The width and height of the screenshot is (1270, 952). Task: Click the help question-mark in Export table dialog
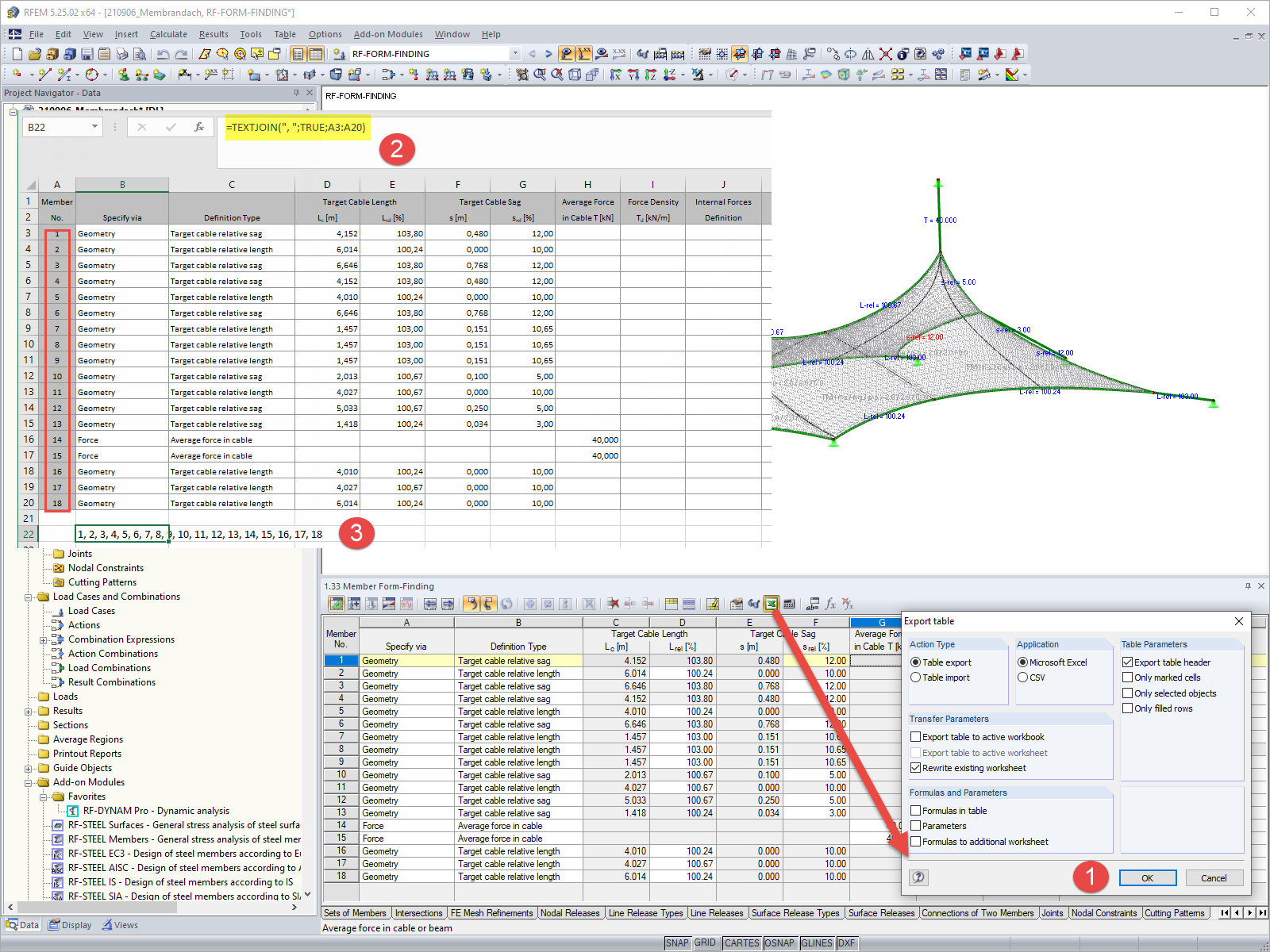(918, 877)
